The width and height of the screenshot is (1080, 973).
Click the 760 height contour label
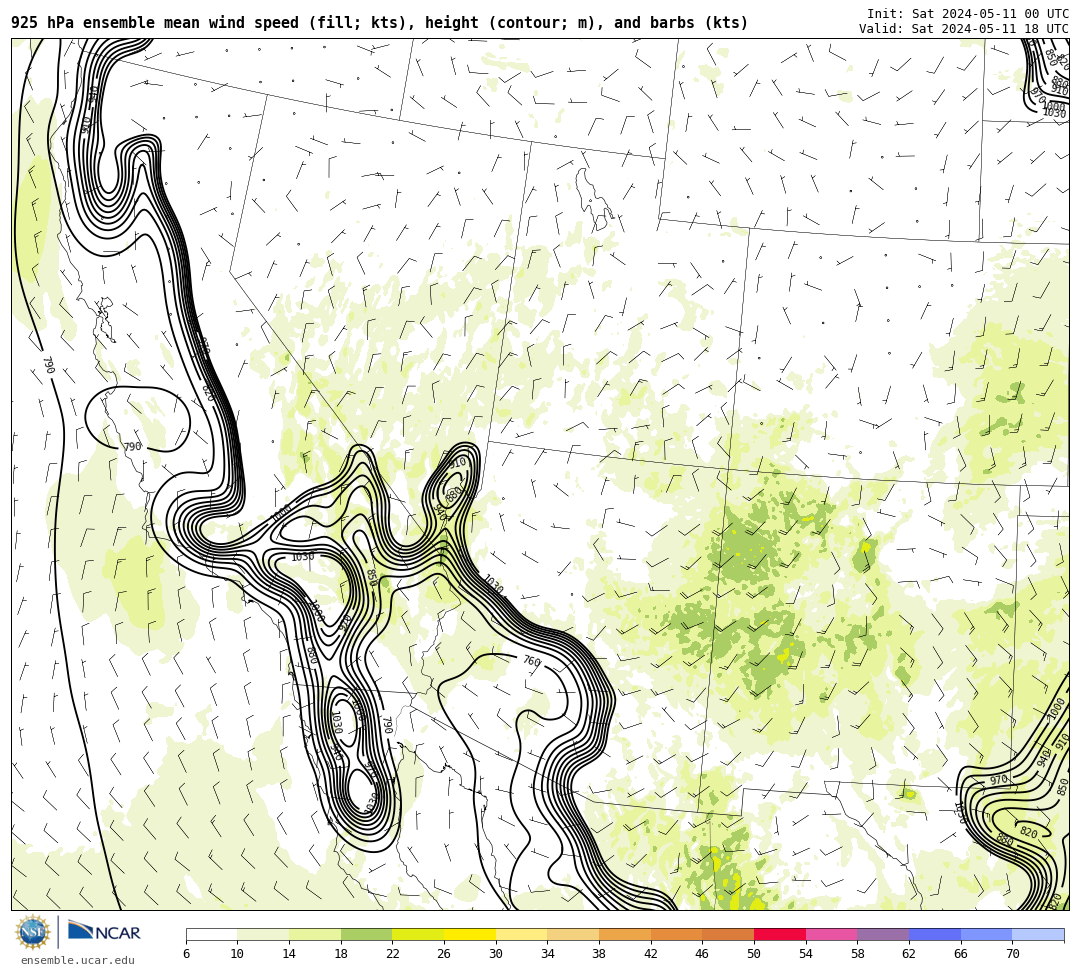[x=532, y=661]
